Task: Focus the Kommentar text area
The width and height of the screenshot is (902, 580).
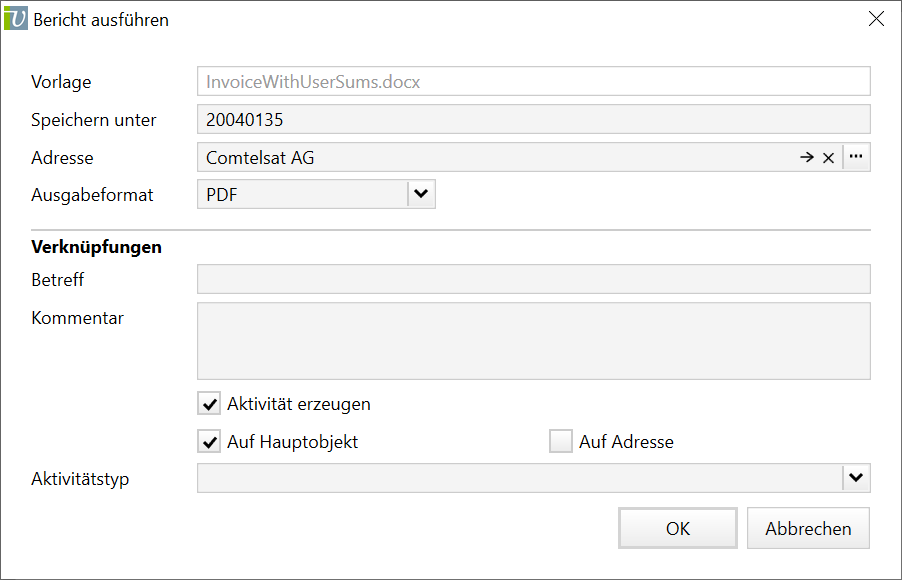Action: click(533, 341)
